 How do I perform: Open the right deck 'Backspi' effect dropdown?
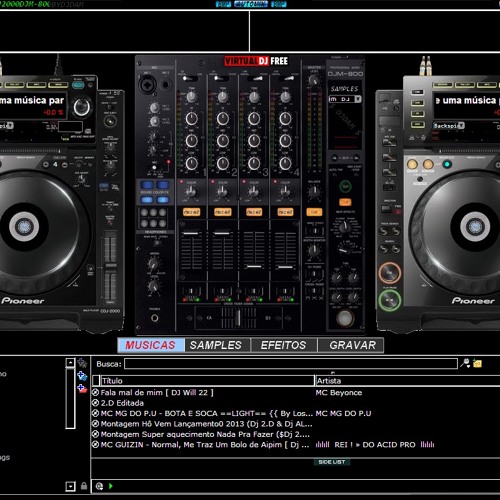coord(461,125)
